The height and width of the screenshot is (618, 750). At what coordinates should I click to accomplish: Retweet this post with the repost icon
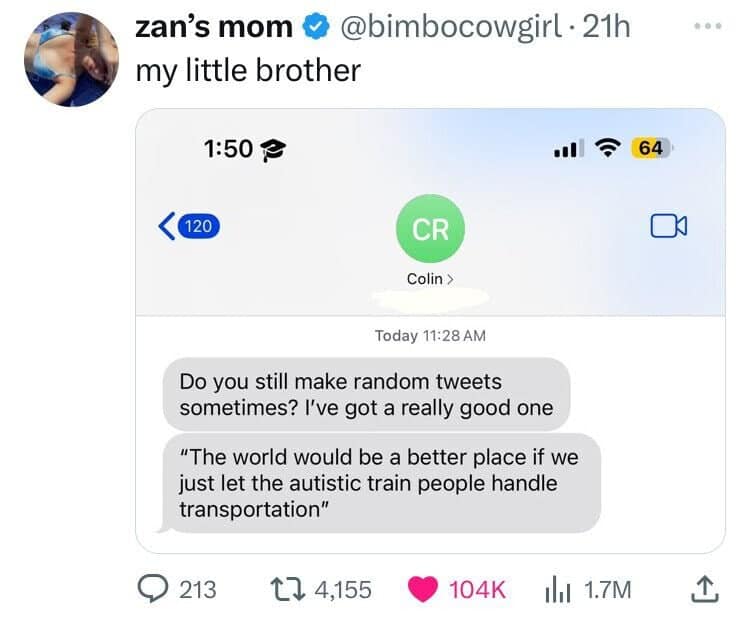[x=290, y=589]
